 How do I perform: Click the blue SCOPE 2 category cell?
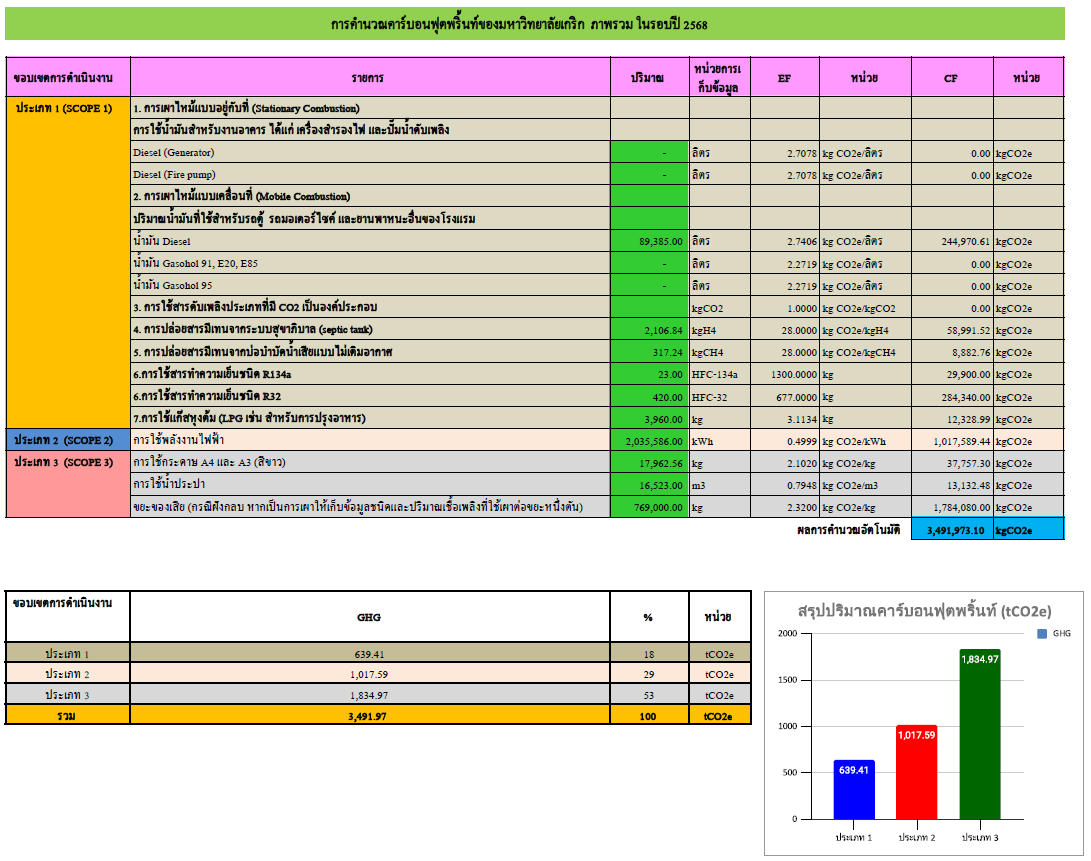[x=68, y=440]
